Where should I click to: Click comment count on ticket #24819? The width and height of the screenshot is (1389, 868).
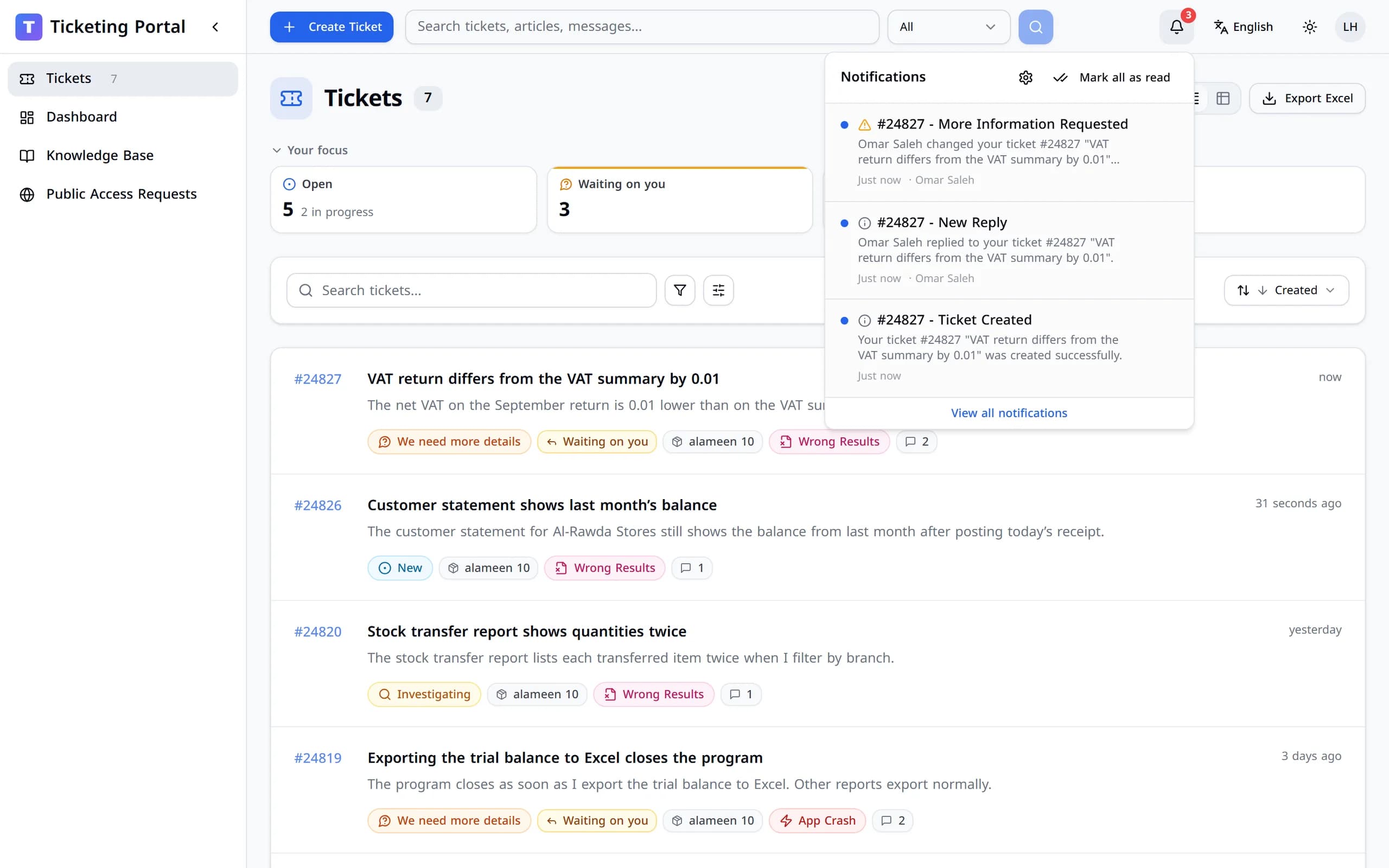[x=893, y=820]
